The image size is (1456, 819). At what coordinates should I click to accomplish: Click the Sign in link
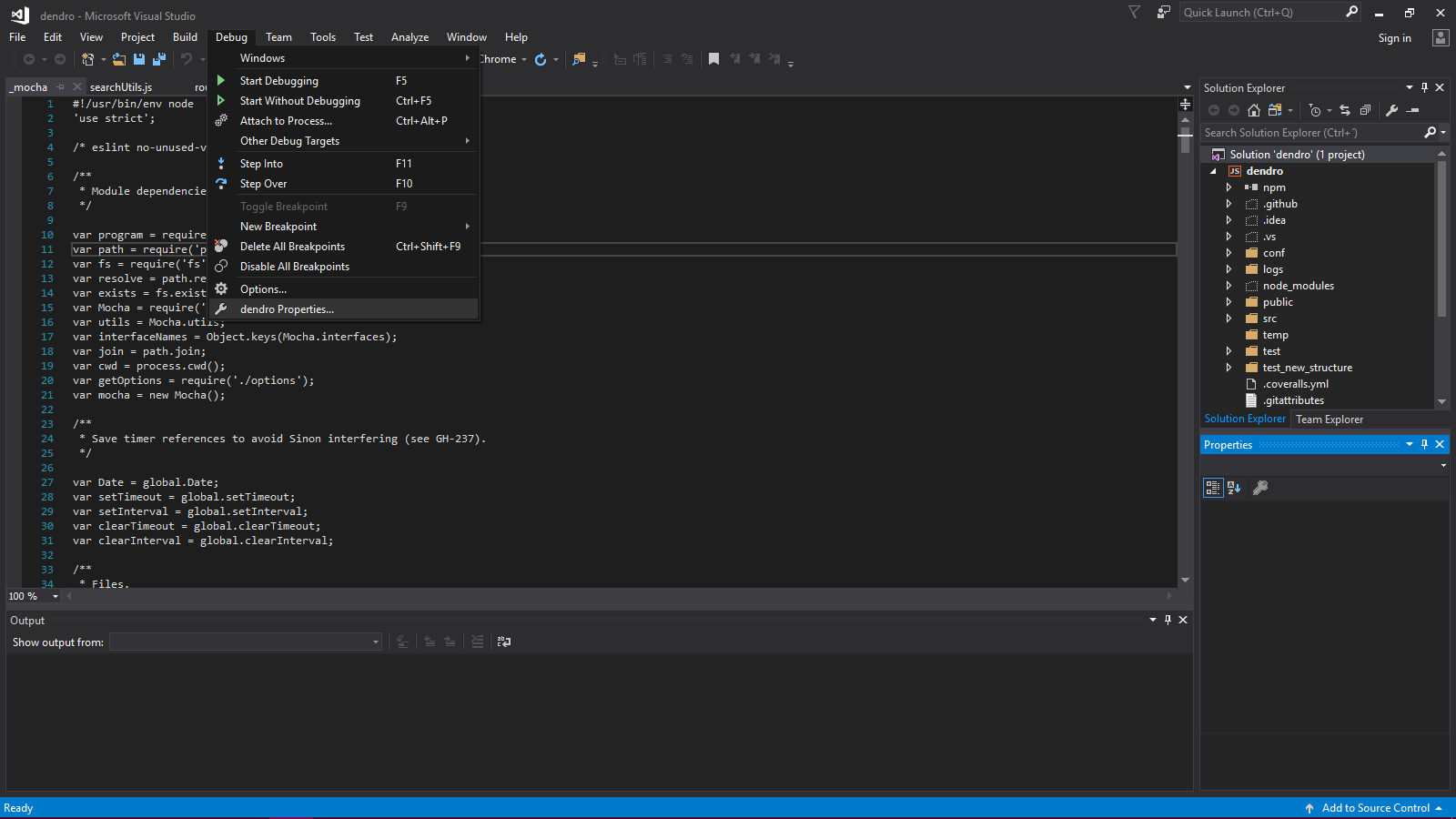tap(1394, 38)
